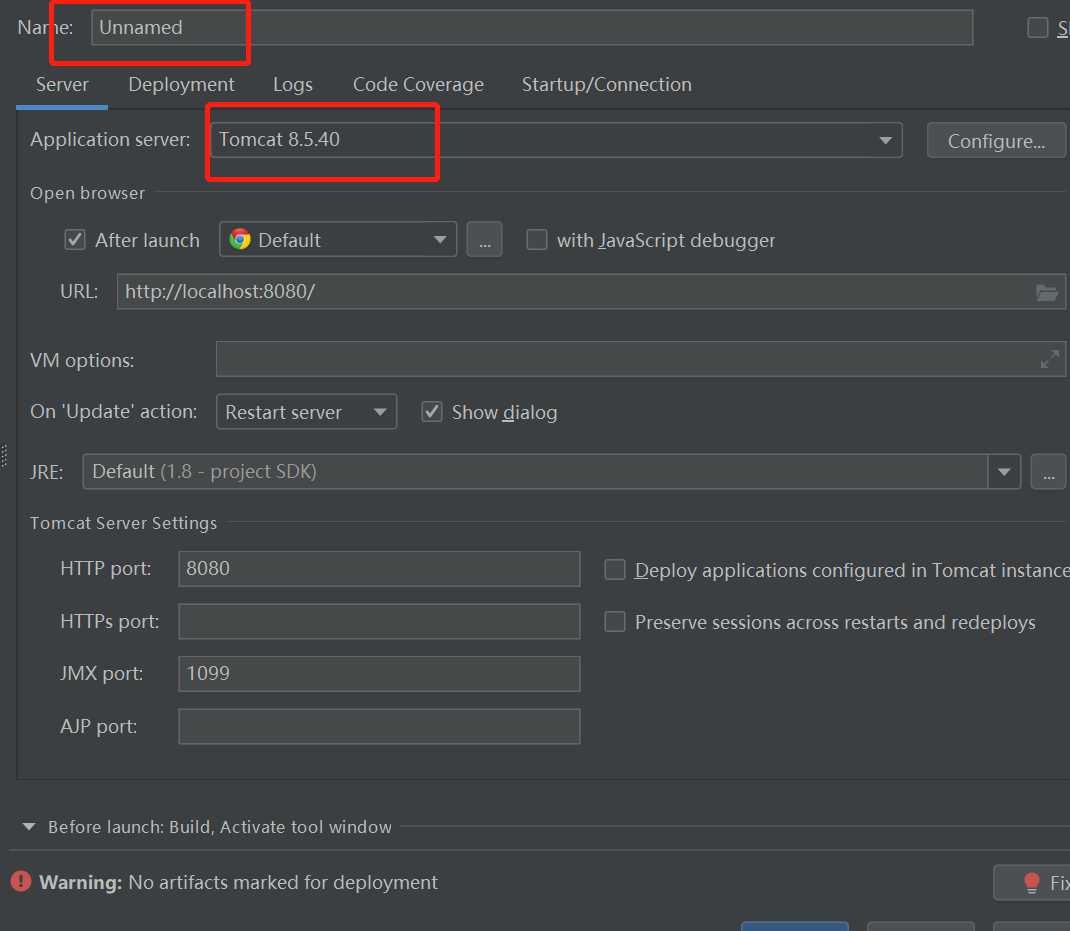Click the checkbox at top right of Name row
The image size is (1070, 931).
[1038, 27]
